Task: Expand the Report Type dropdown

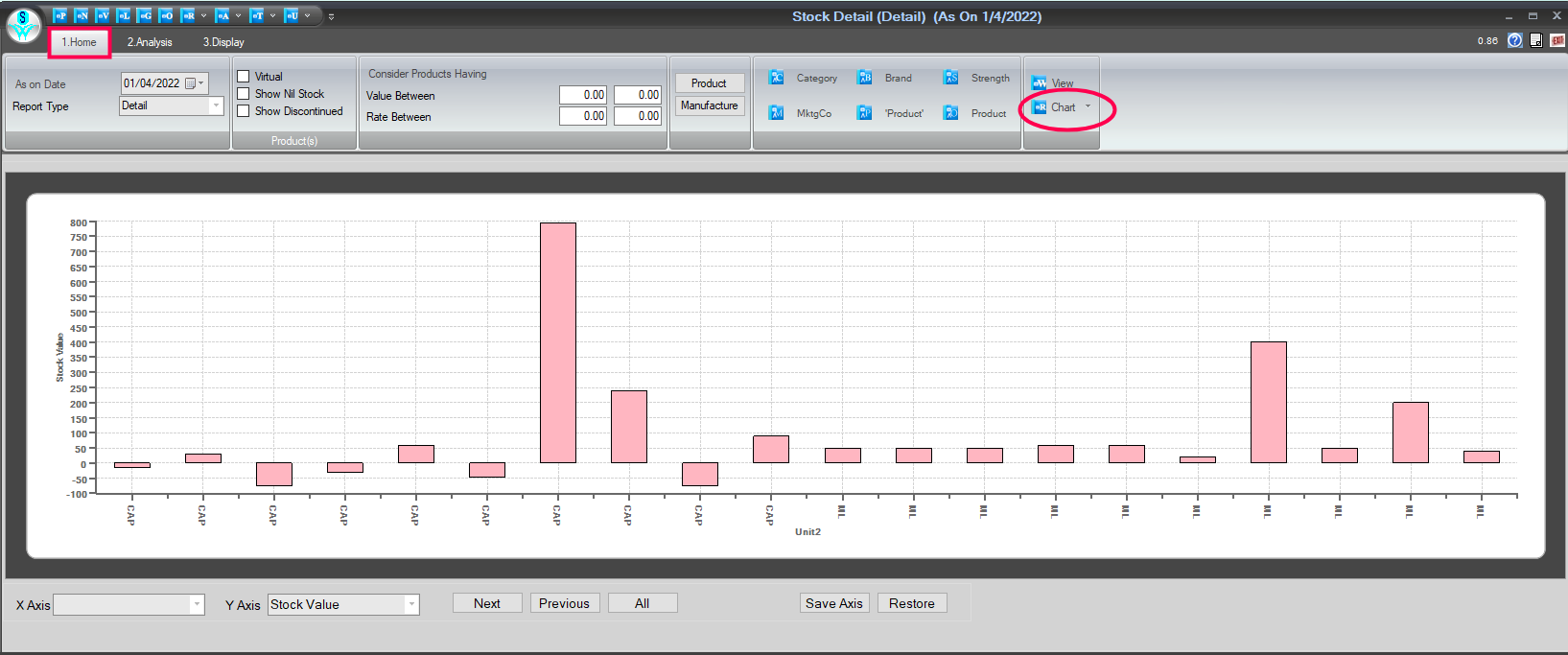Action: [216, 106]
